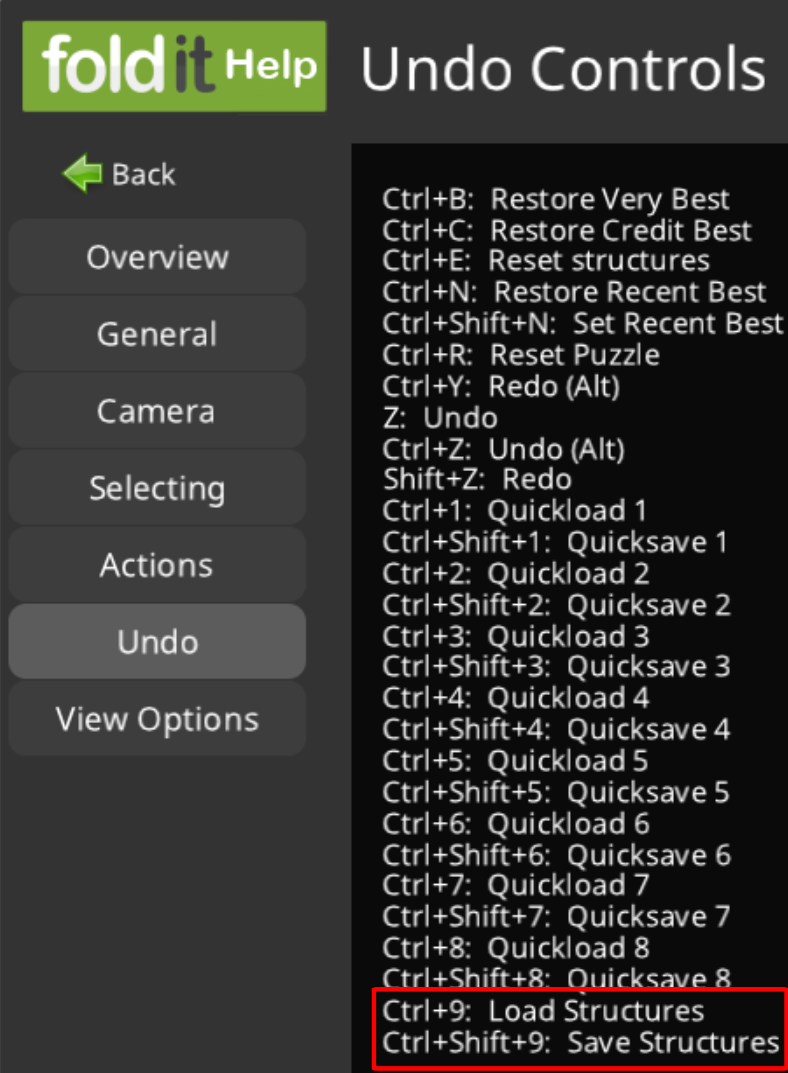Image resolution: width=788 pixels, height=1073 pixels.
Task: Click the Save Structures shortcut line
Action: [581, 1042]
